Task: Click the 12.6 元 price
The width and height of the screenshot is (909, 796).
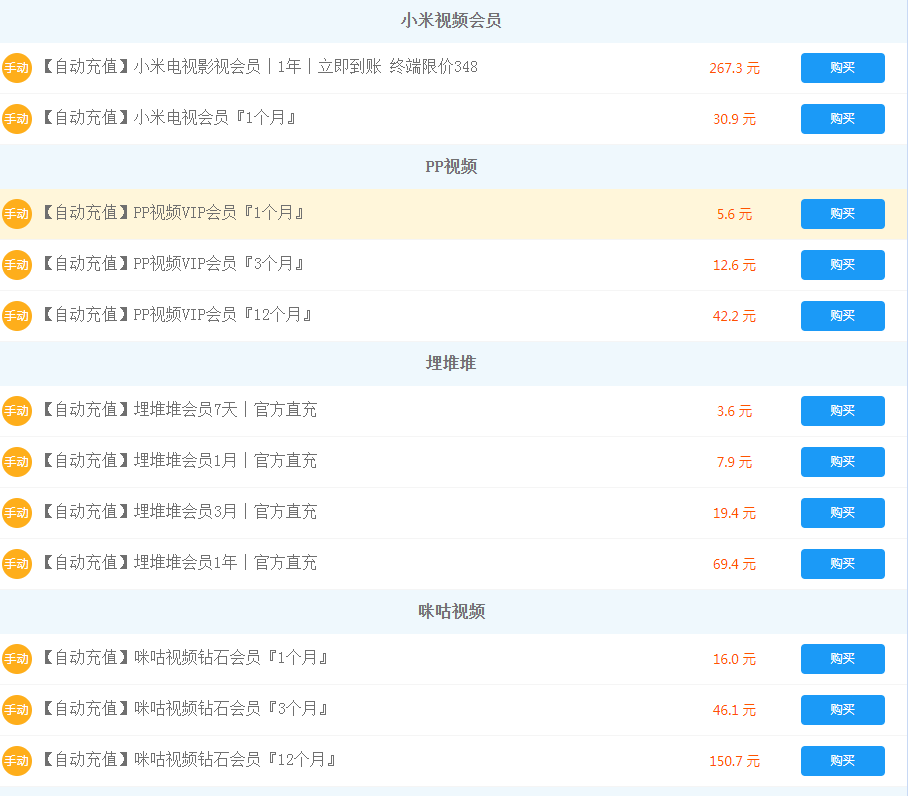Action: pyautogui.click(x=735, y=266)
